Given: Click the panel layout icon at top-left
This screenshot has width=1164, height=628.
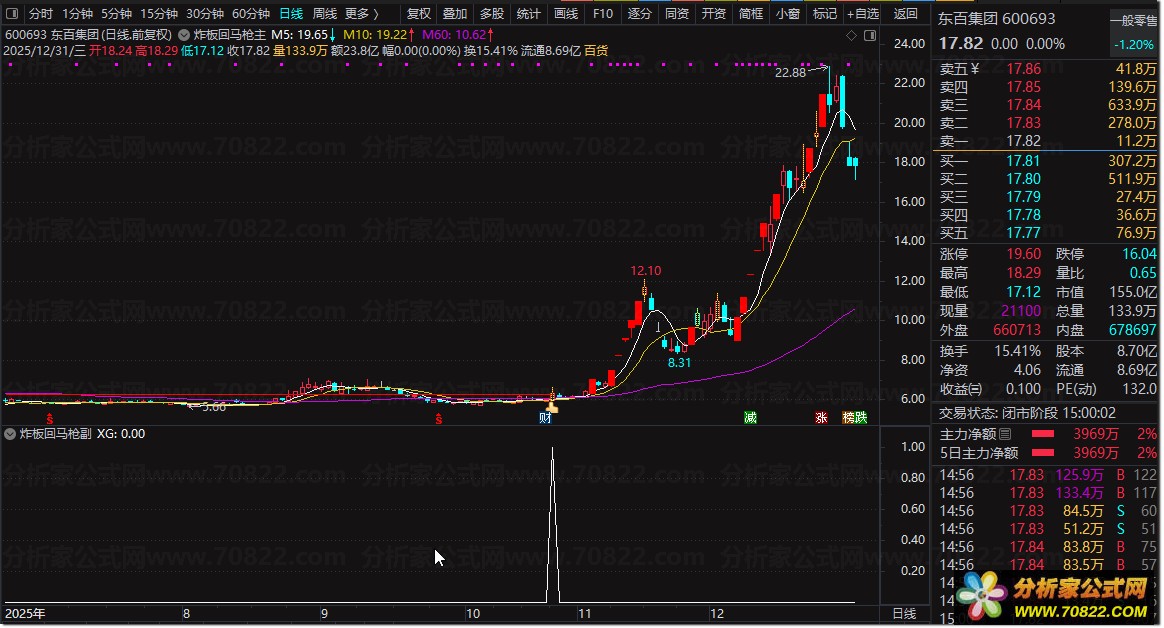Looking at the screenshot, I should (12, 13).
